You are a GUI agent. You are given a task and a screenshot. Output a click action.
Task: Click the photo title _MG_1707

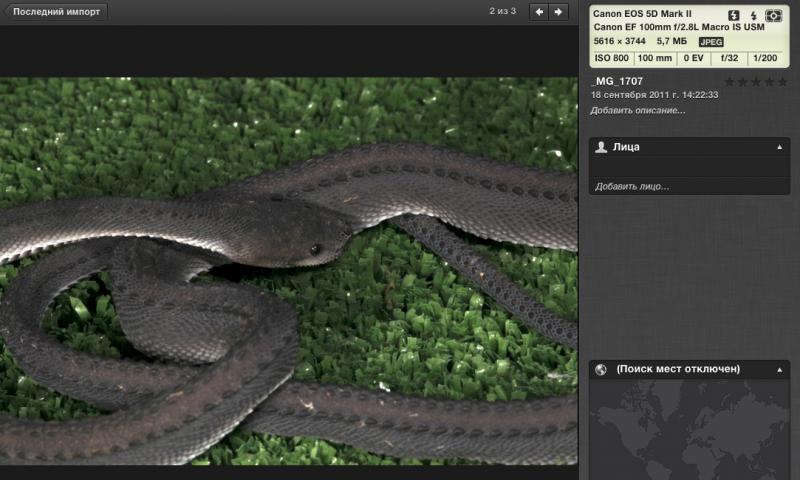click(x=617, y=81)
